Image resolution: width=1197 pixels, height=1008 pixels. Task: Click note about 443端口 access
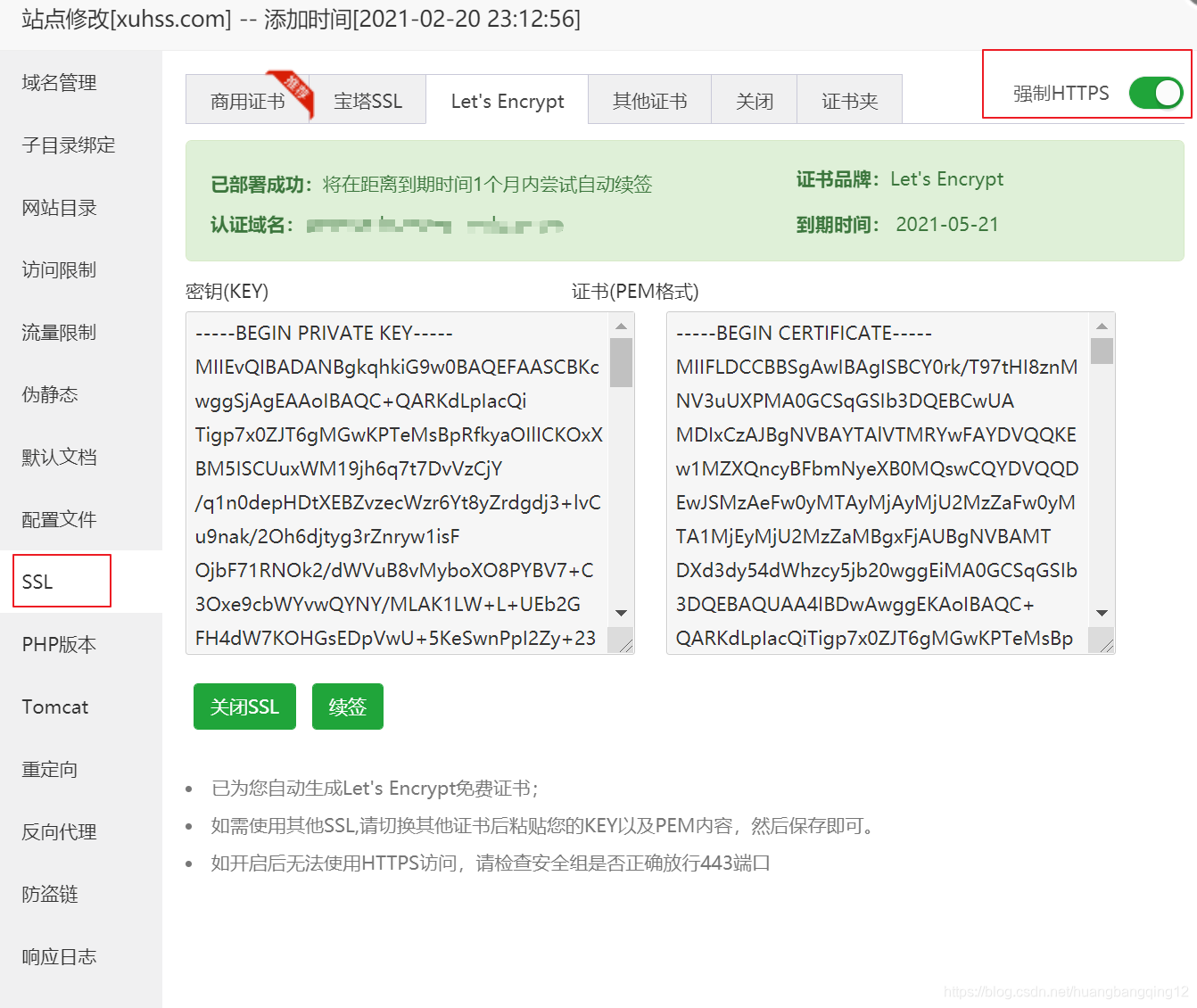[491, 863]
